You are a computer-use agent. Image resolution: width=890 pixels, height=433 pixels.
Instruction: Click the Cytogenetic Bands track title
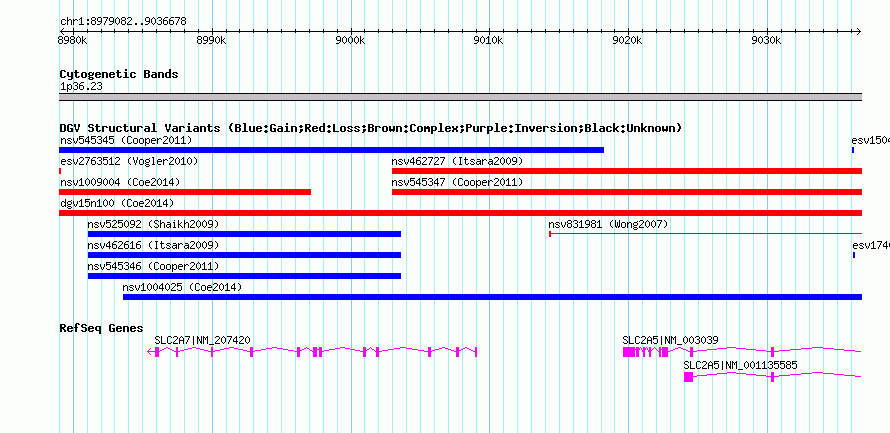(x=119, y=74)
